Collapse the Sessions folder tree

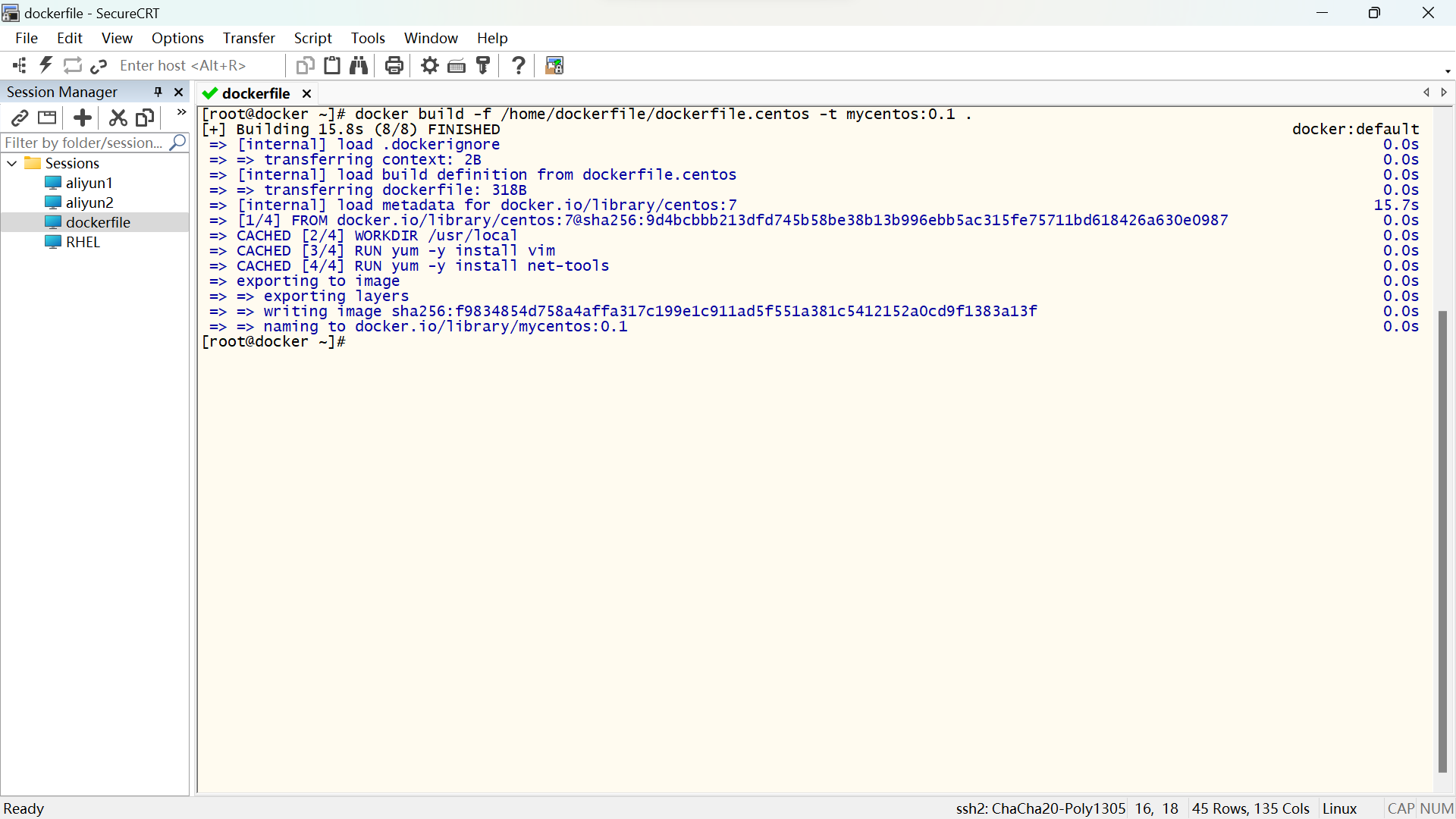tap(12, 163)
